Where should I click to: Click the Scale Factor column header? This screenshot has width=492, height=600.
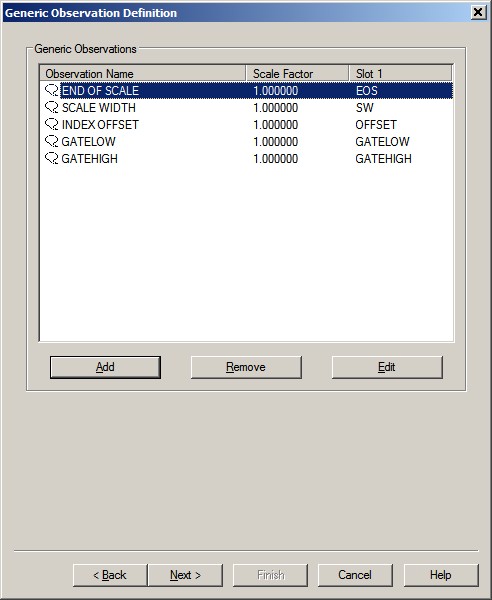[x=297, y=73]
